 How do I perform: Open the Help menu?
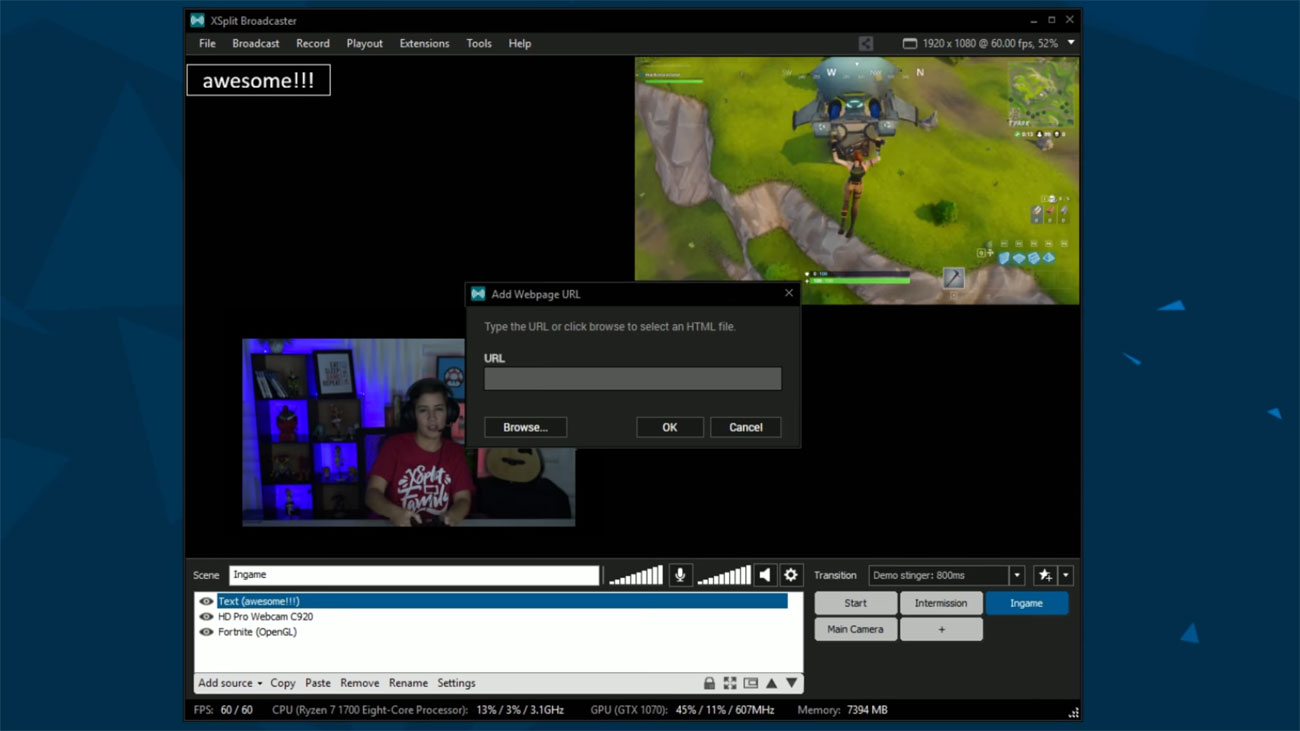(x=520, y=44)
